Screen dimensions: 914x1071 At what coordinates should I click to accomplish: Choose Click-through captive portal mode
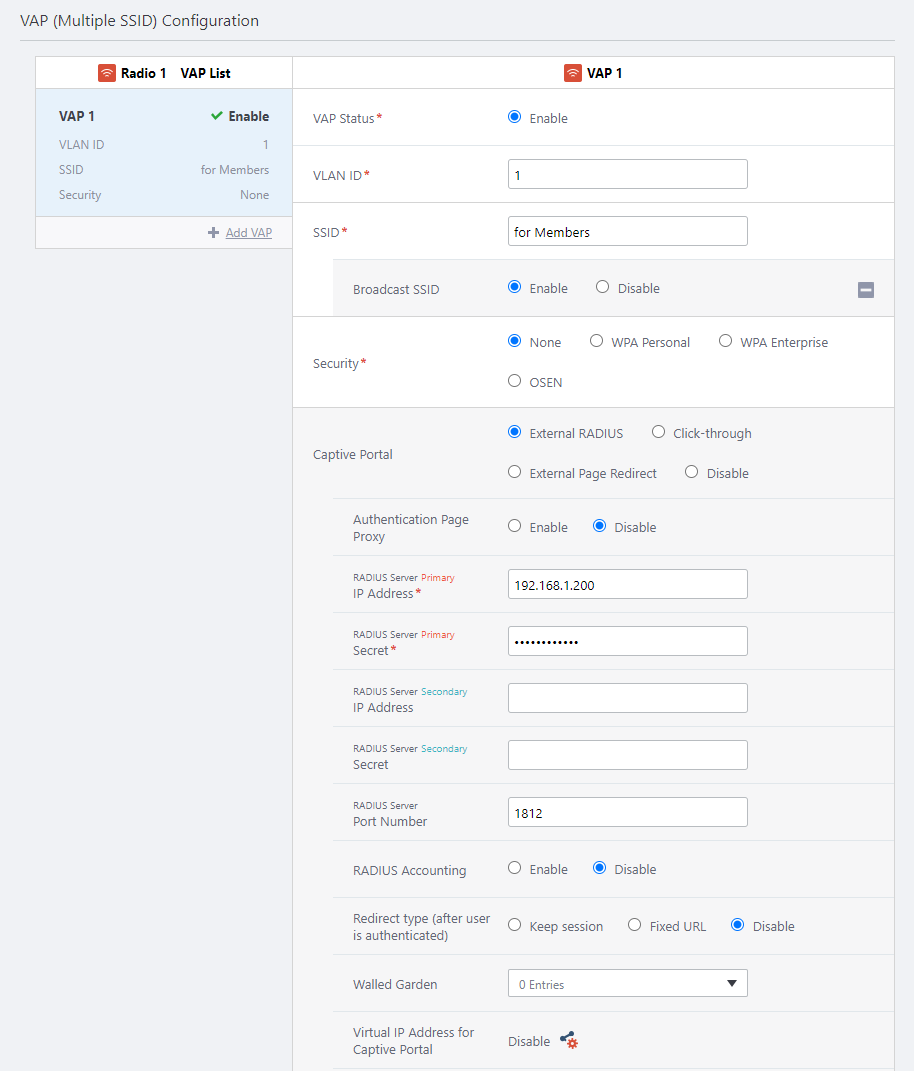tap(658, 433)
